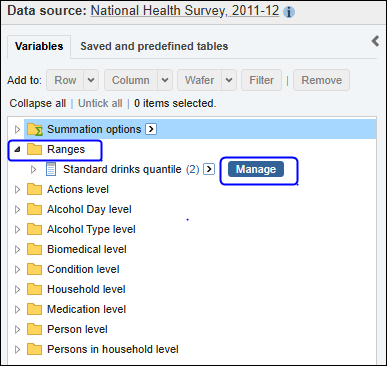Open the arrow box next to Summation options
This screenshot has width=387, height=366.
coord(151,129)
